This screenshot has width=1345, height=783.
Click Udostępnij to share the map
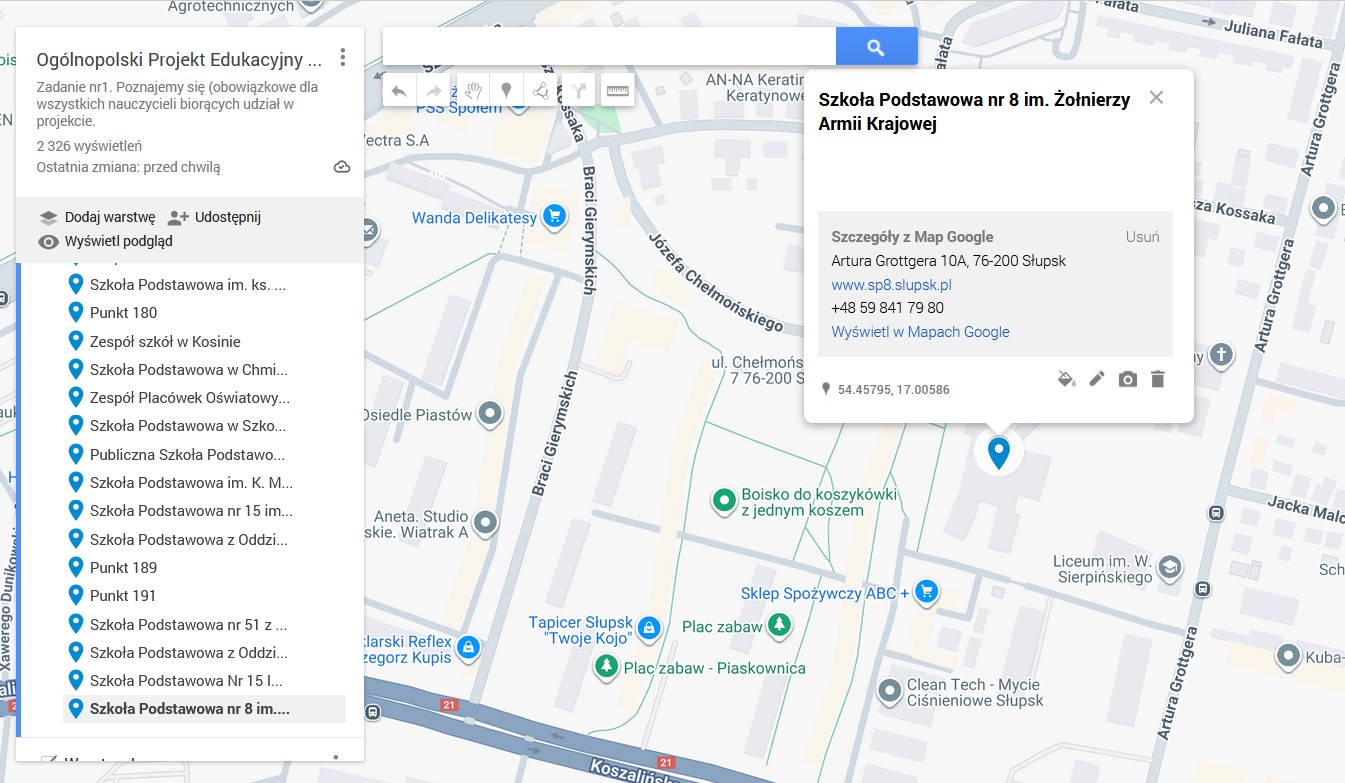(214, 217)
